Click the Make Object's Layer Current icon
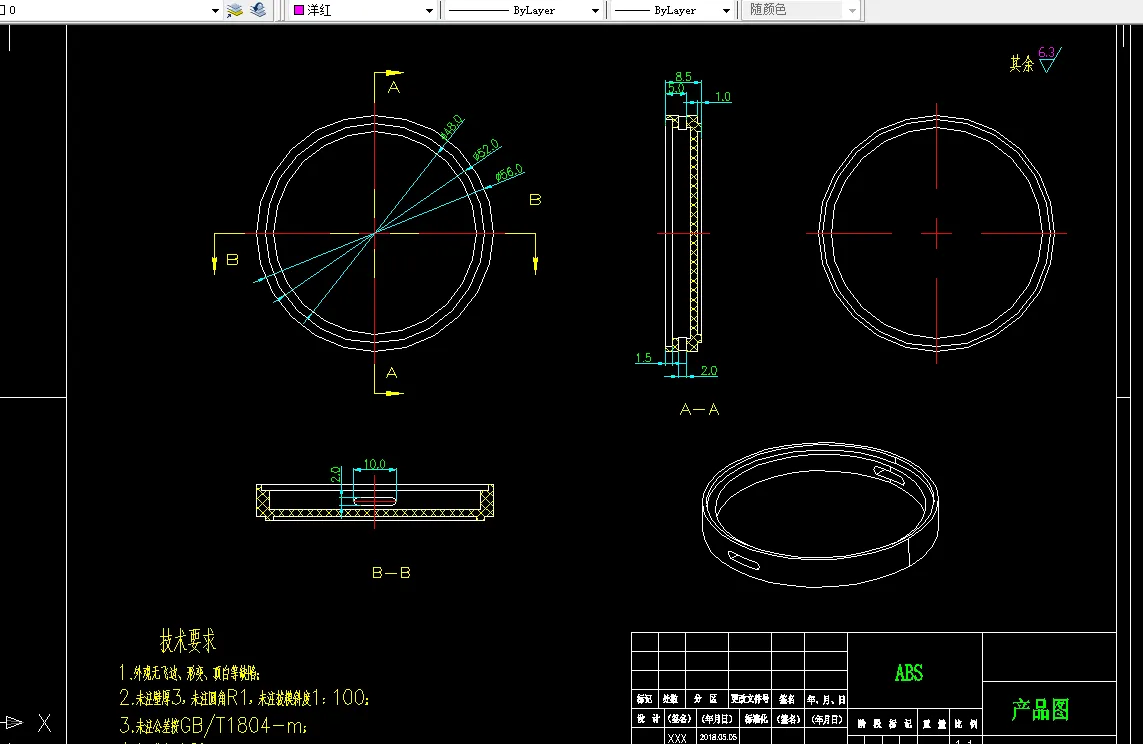Image resolution: width=1143 pixels, height=744 pixels. coord(236,10)
